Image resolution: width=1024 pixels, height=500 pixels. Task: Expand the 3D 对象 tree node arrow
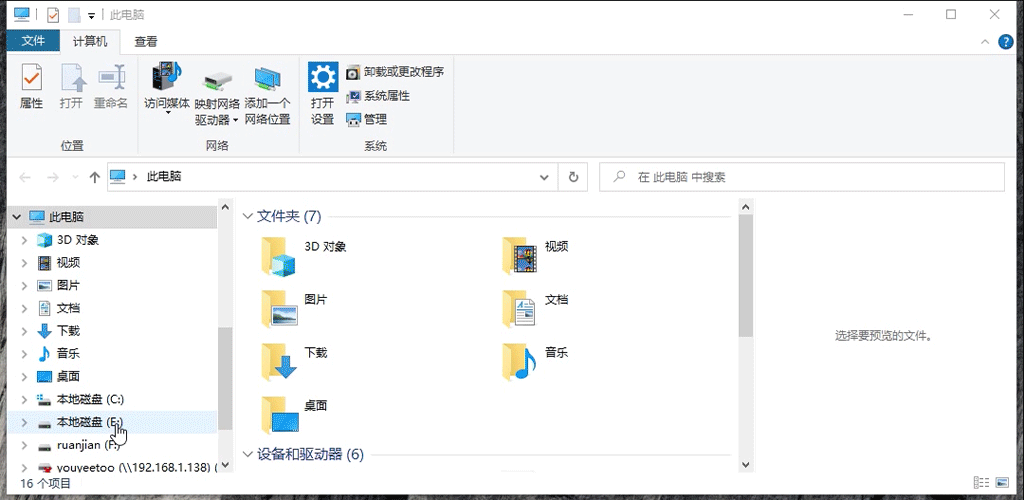(x=24, y=240)
